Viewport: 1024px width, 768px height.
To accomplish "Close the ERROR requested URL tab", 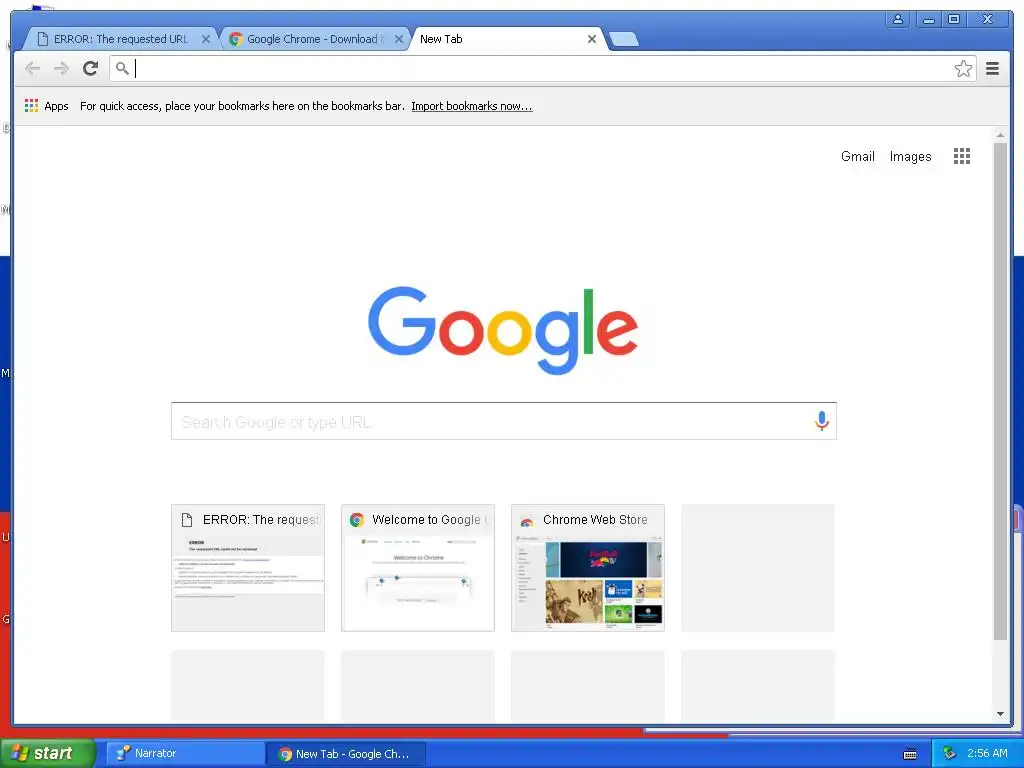I will pos(206,39).
